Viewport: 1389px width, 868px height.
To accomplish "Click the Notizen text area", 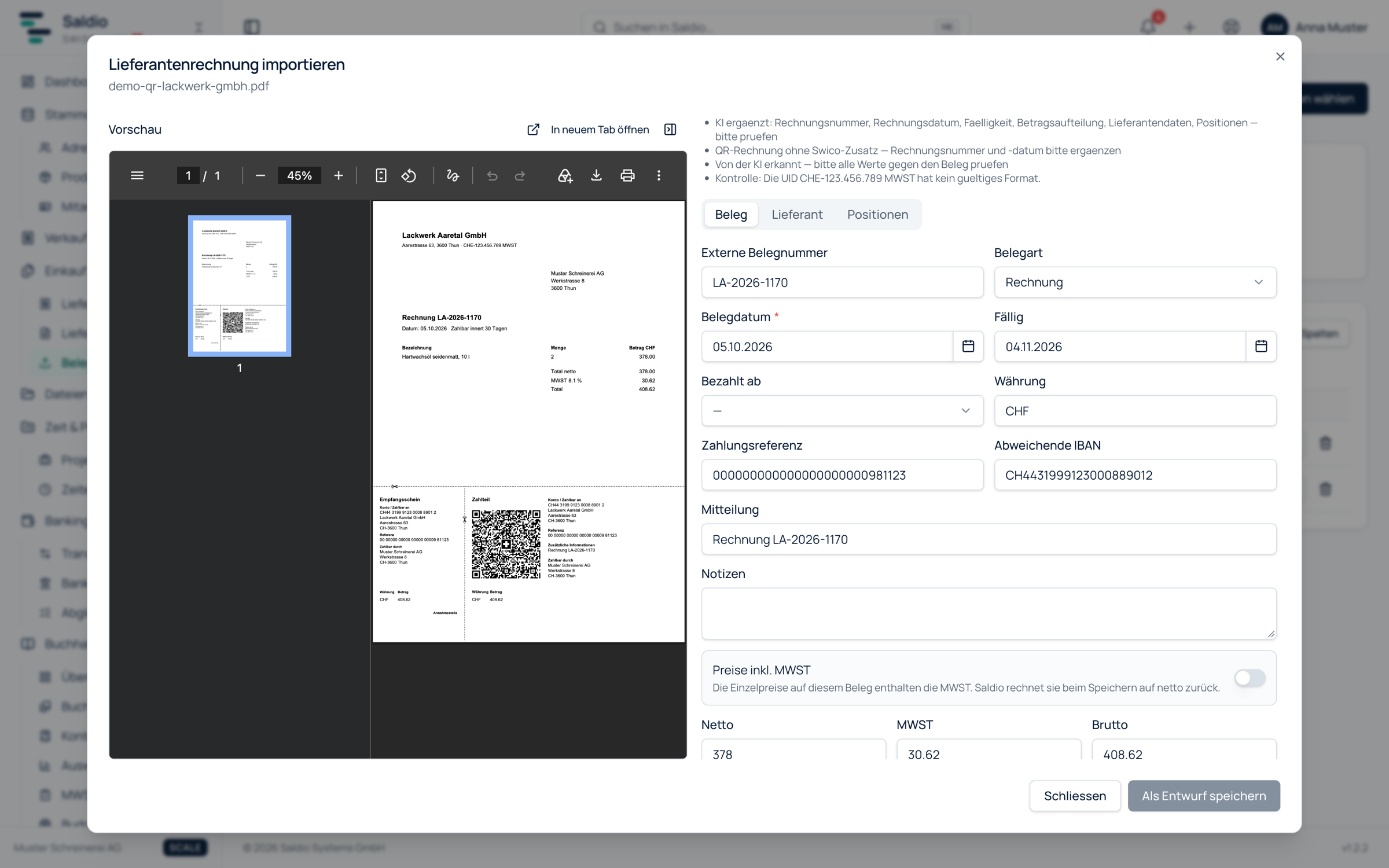I will 989,613.
